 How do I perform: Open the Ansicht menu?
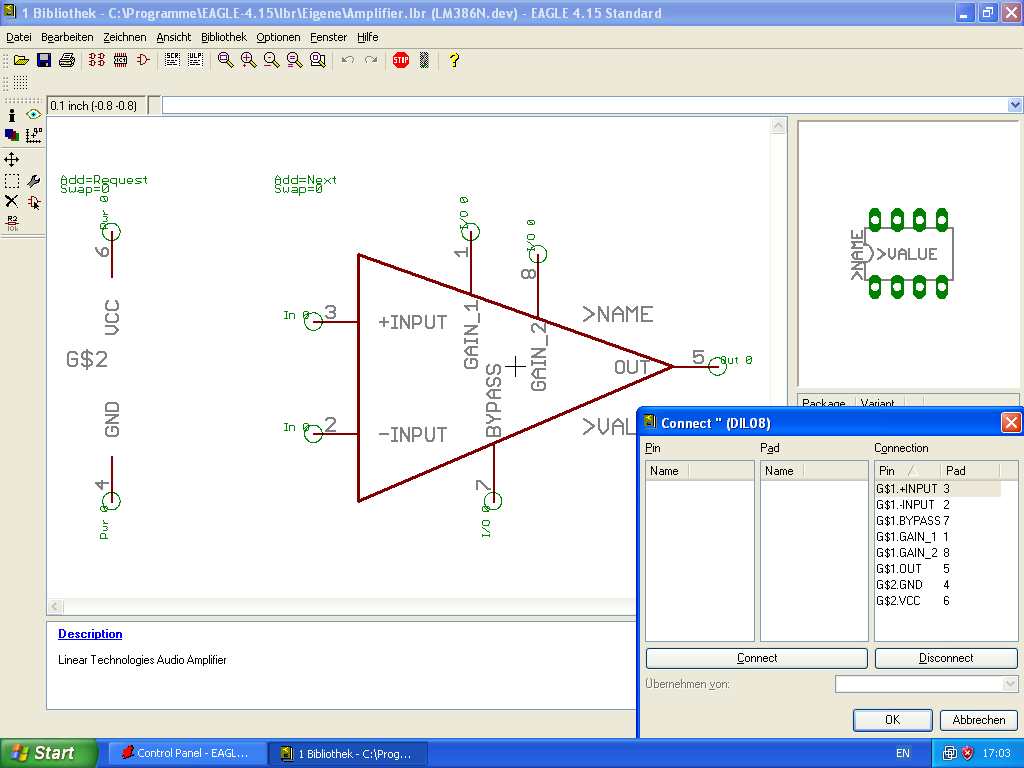(174, 37)
